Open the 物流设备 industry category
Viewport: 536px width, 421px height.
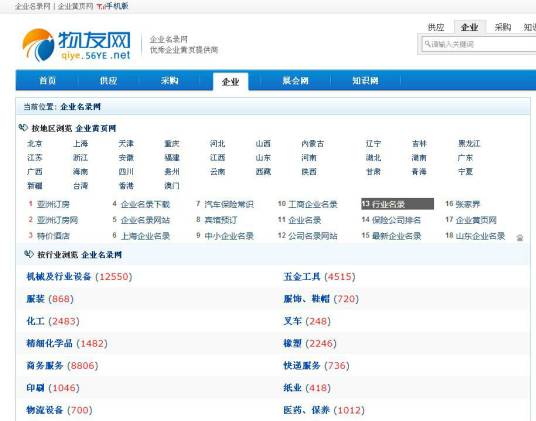[45, 410]
